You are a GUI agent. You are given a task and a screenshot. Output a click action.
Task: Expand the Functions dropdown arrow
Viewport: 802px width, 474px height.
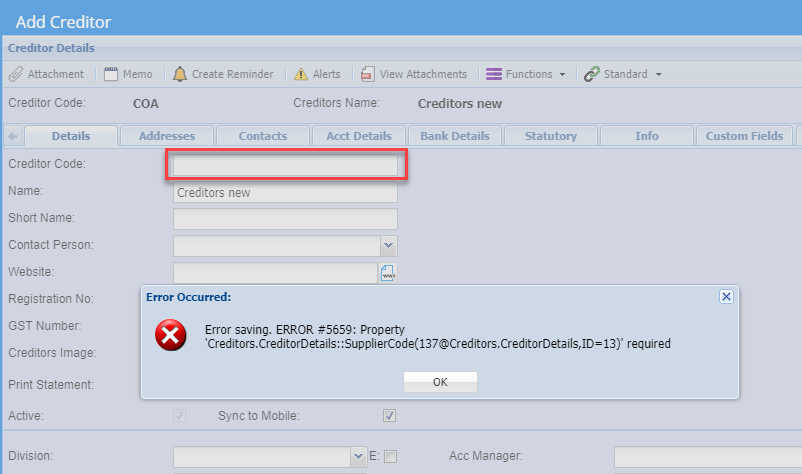pos(563,75)
